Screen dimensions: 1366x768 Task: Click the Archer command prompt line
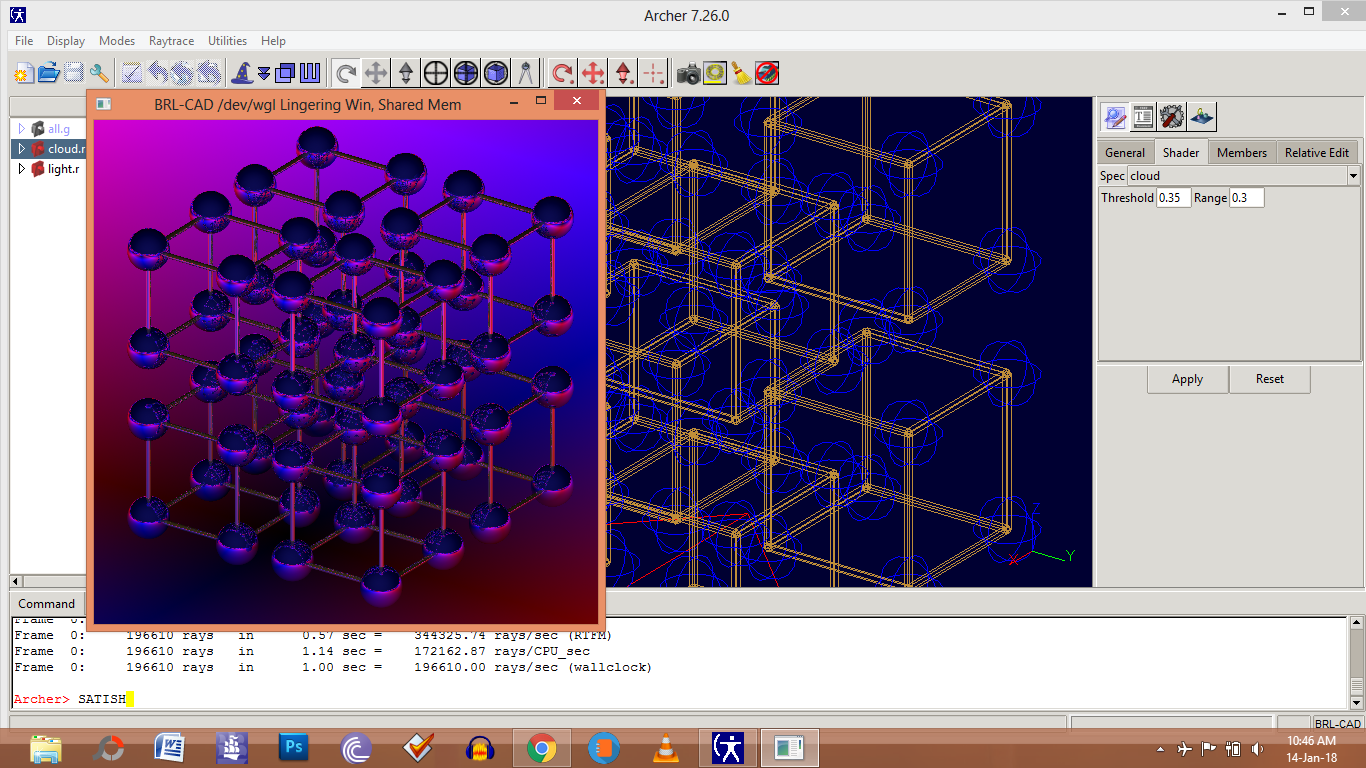(678, 699)
